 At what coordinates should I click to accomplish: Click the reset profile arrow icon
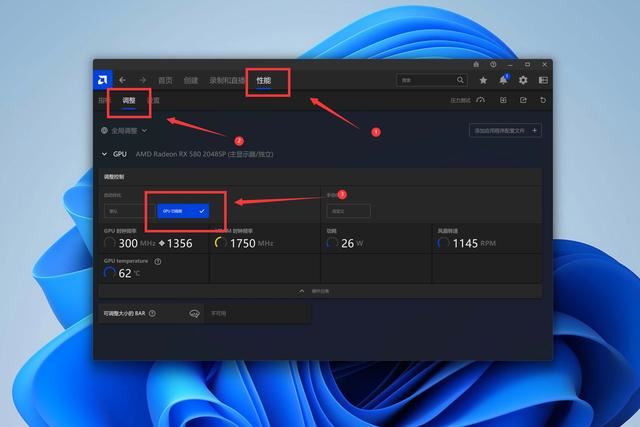[543, 100]
